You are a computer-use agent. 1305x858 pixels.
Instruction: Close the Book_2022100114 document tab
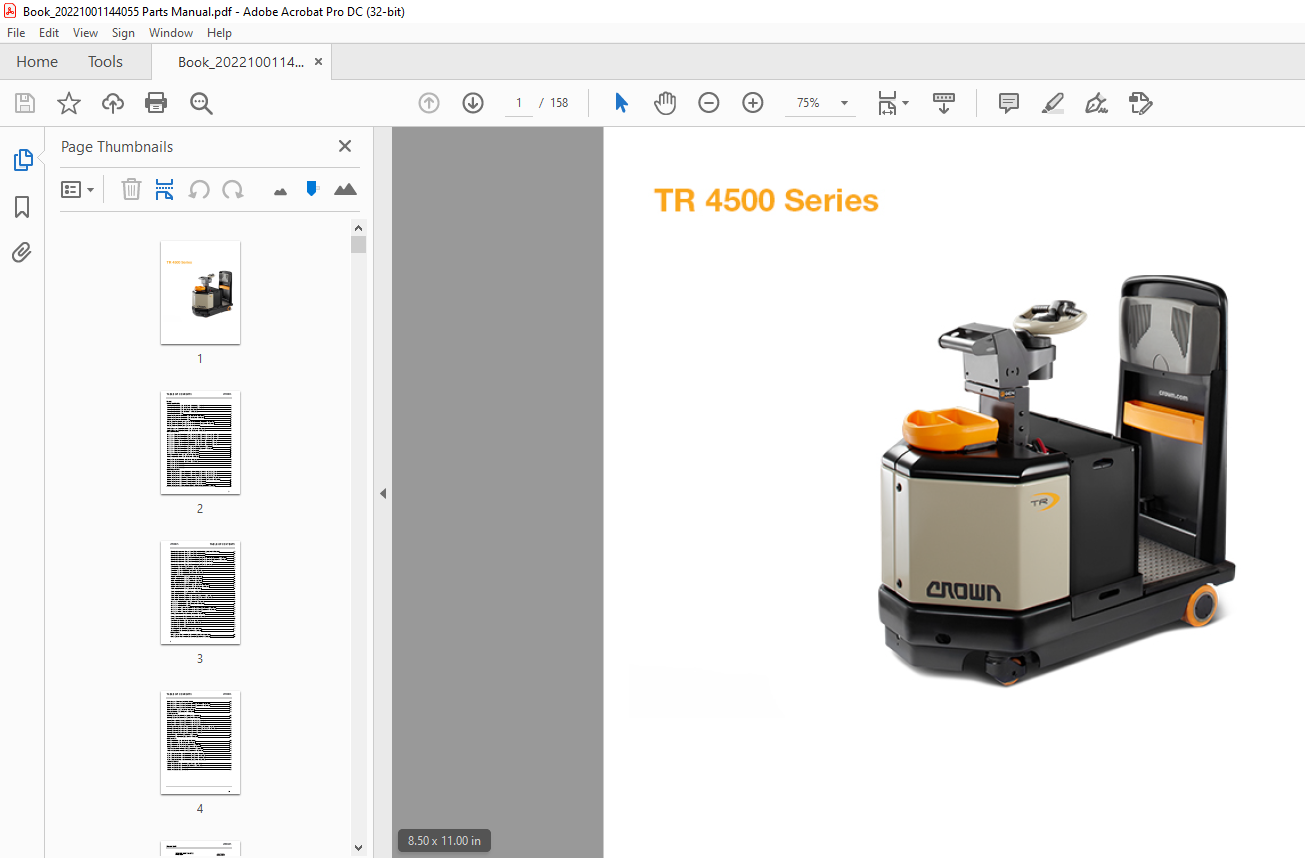[318, 62]
